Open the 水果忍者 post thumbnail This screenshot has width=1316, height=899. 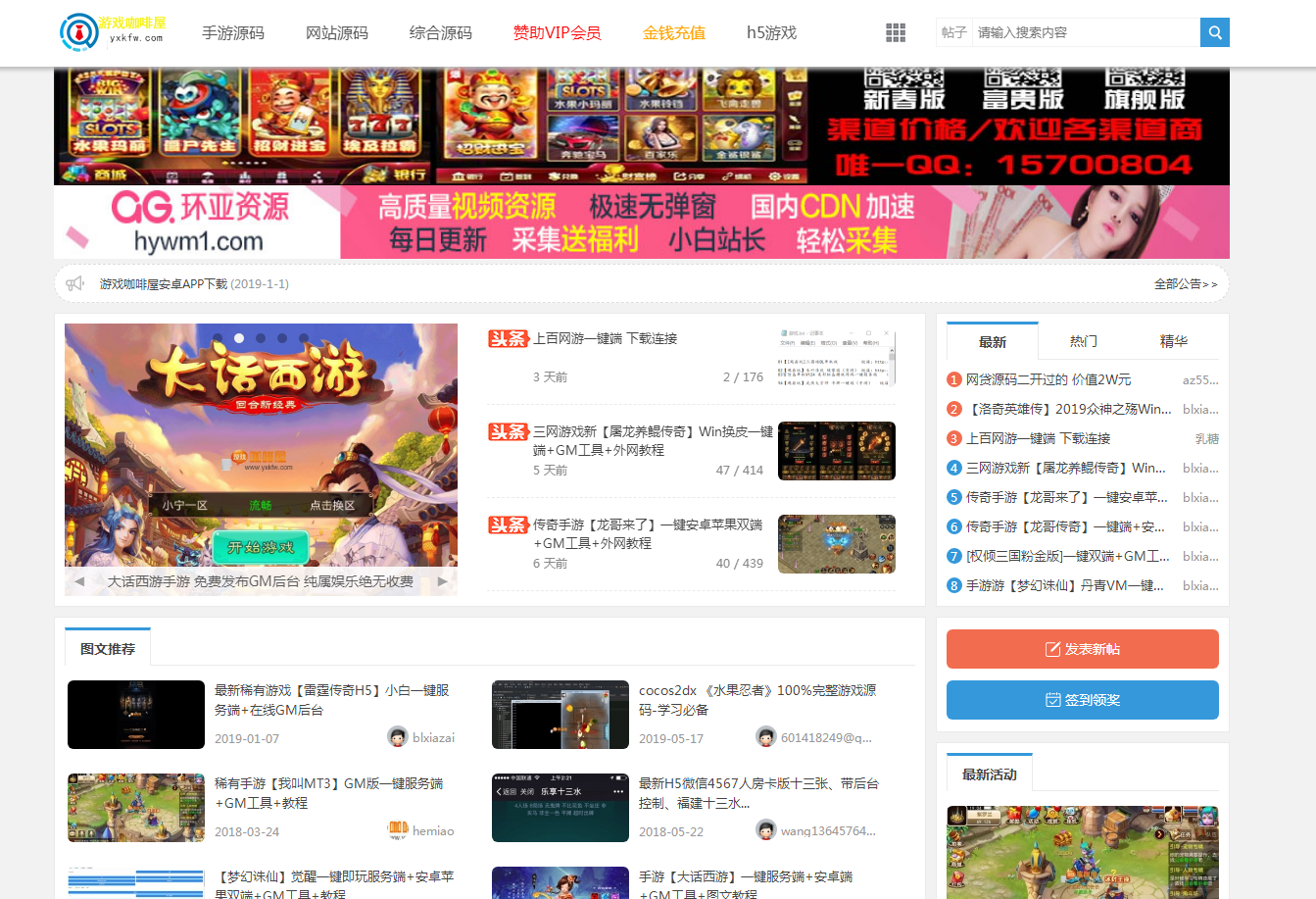pyautogui.click(x=560, y=715)
